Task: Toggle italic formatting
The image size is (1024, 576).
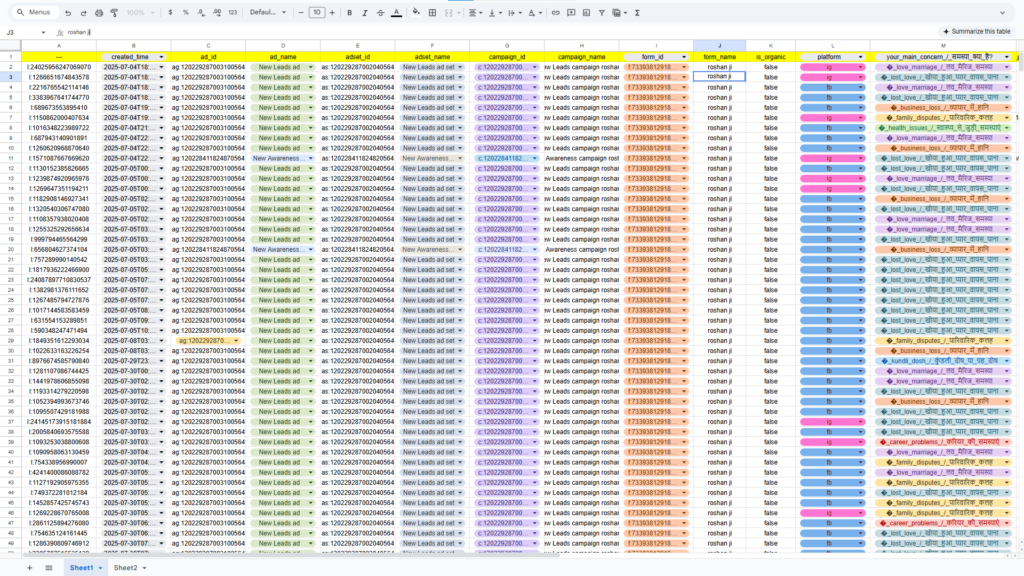Action: point(363,13)
